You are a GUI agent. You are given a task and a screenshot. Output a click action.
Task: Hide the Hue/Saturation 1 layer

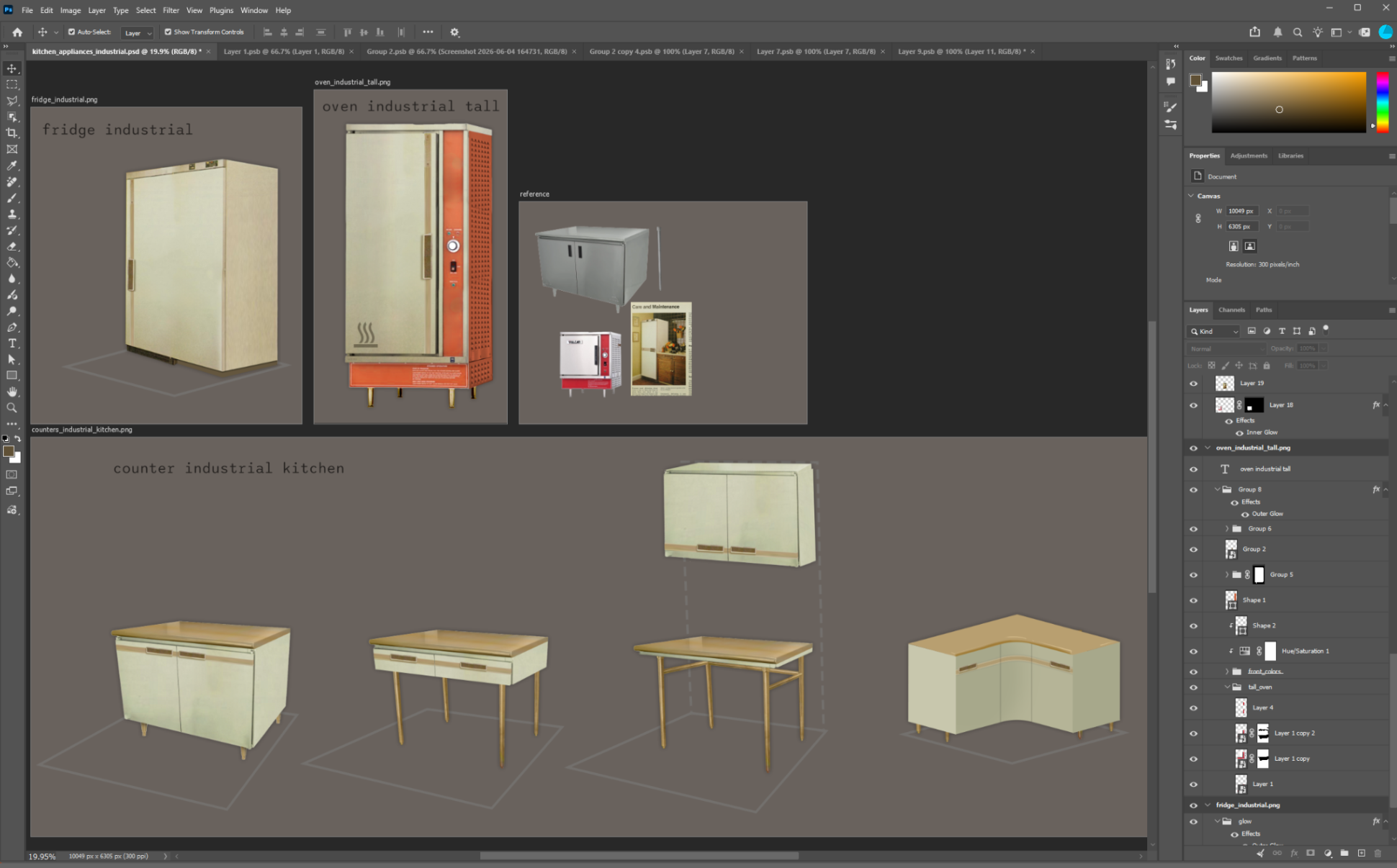pyautogui.click(x=1193, y=651)
